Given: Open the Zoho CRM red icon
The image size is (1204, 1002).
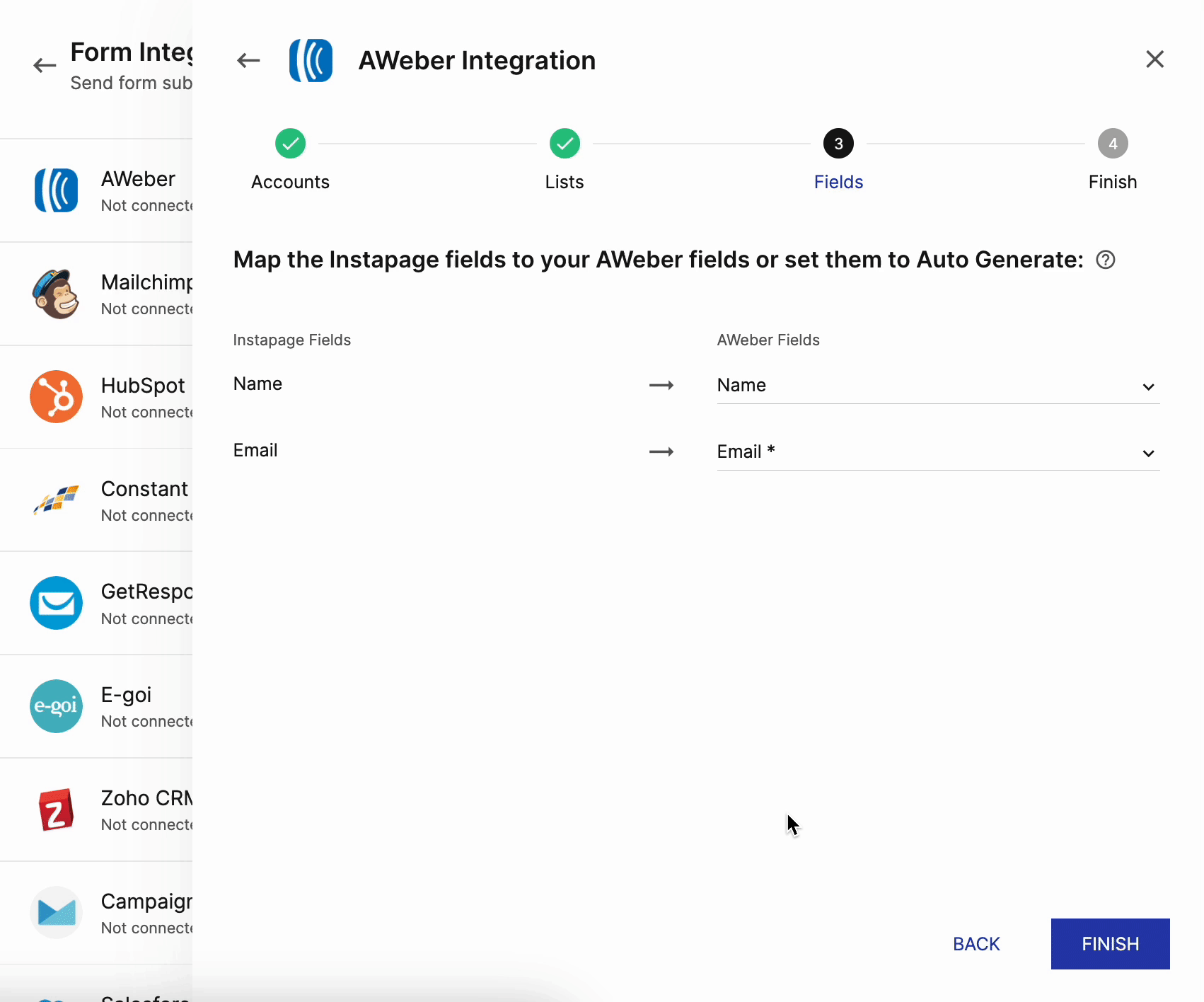Looking at the screenshot, I should point(57,810).
